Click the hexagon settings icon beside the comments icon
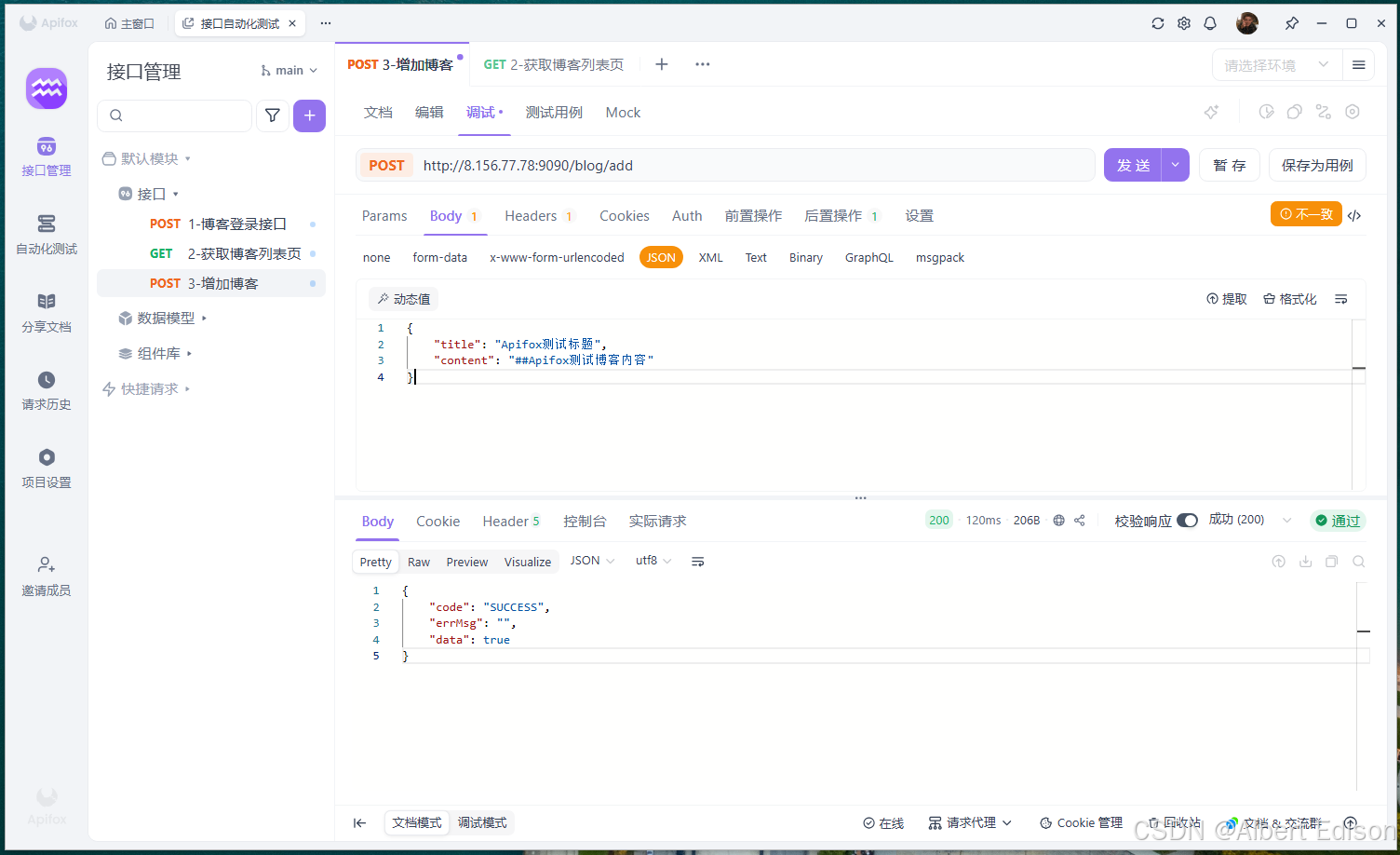The height and width of the screenshot is (855, 1400). [1353, 112]
